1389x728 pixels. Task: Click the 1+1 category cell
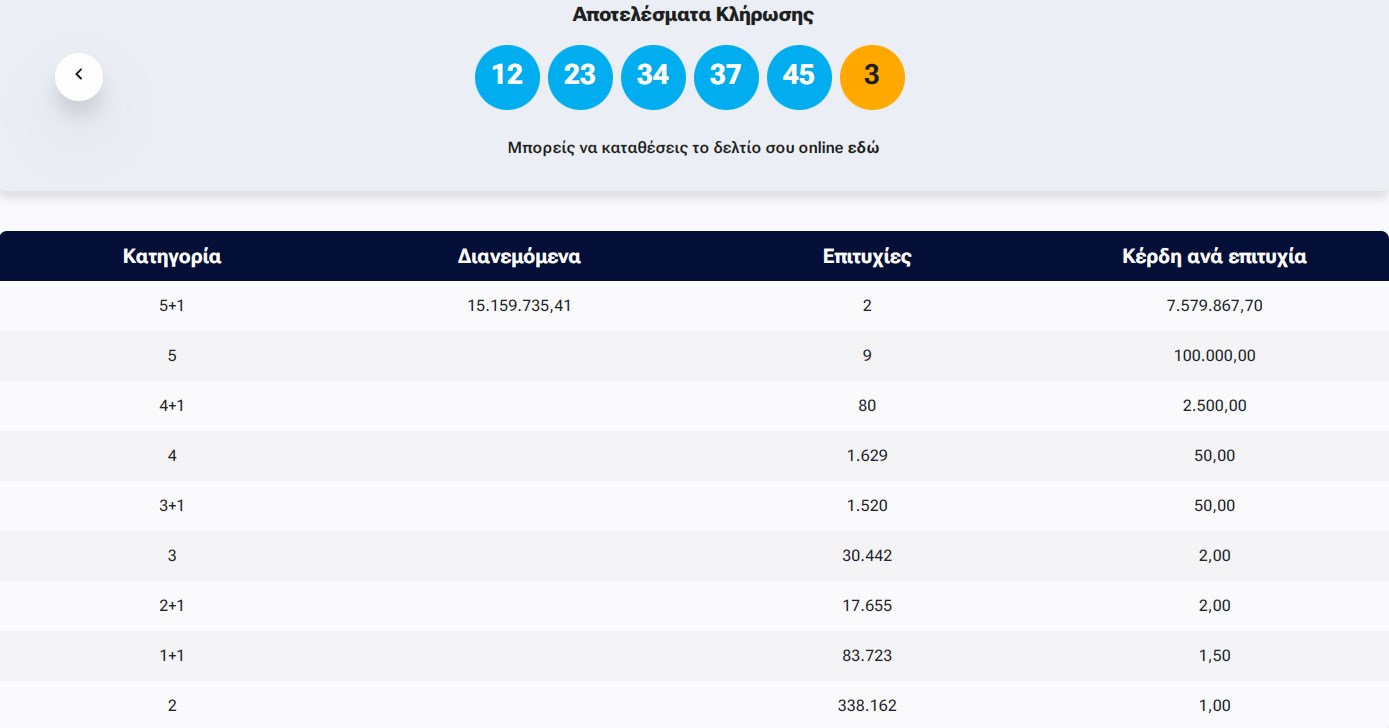click(172, 656)
